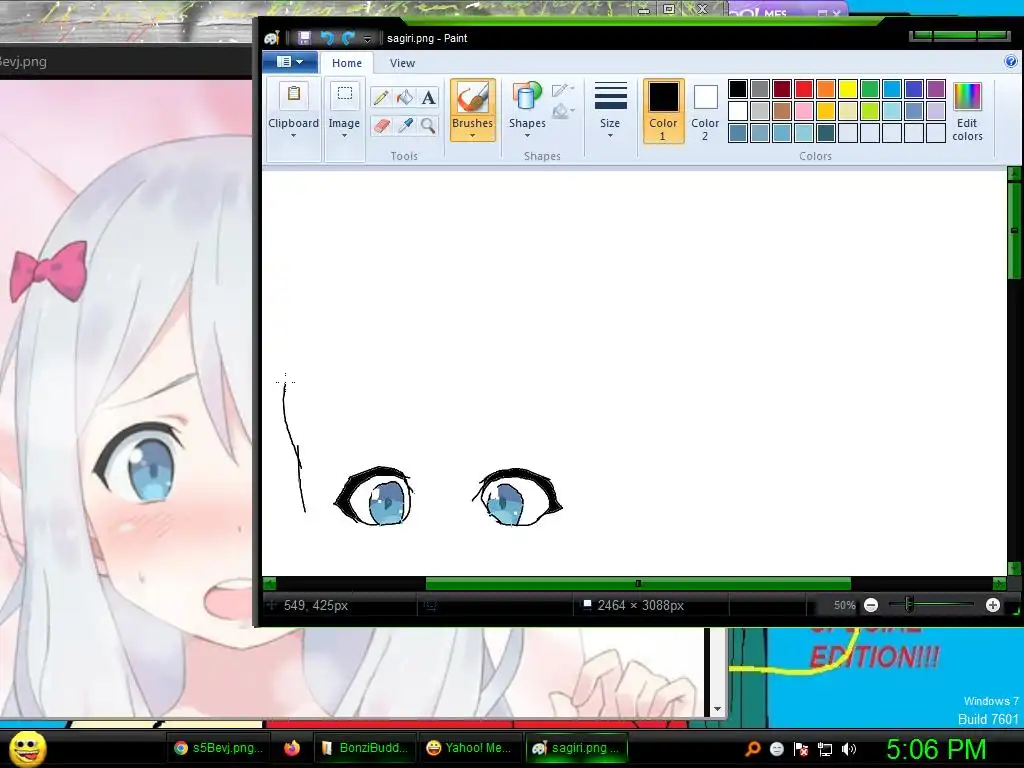Click the zoom in plus button

[993, 605]
